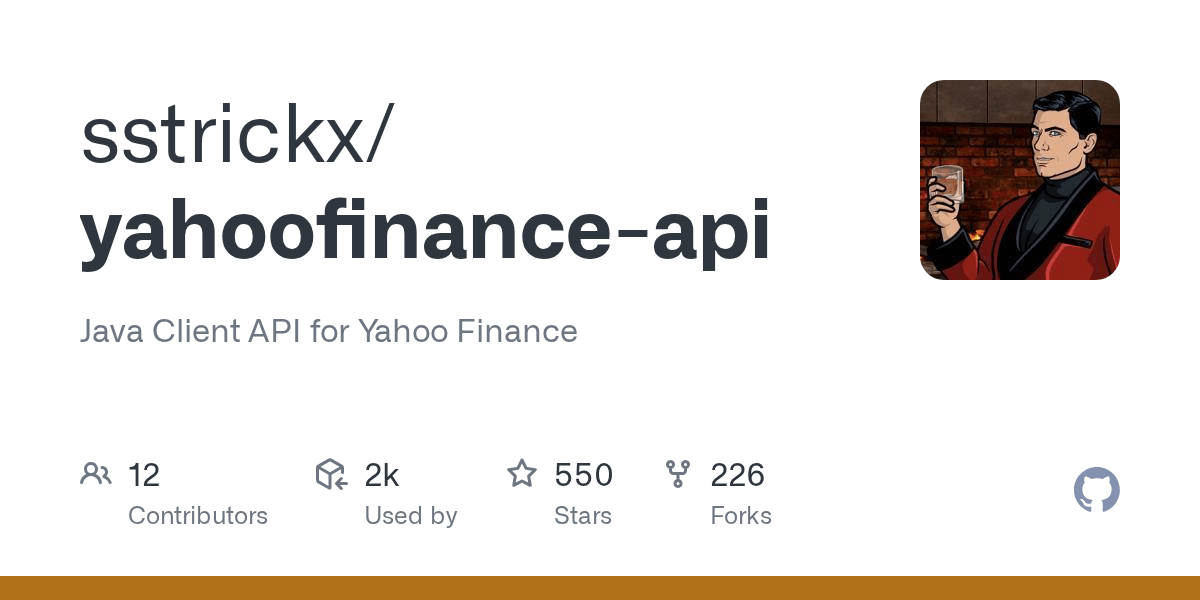Click the brown Java language color bar
Viewport: 1200px width, 600px height.
(x=600, y=588)
